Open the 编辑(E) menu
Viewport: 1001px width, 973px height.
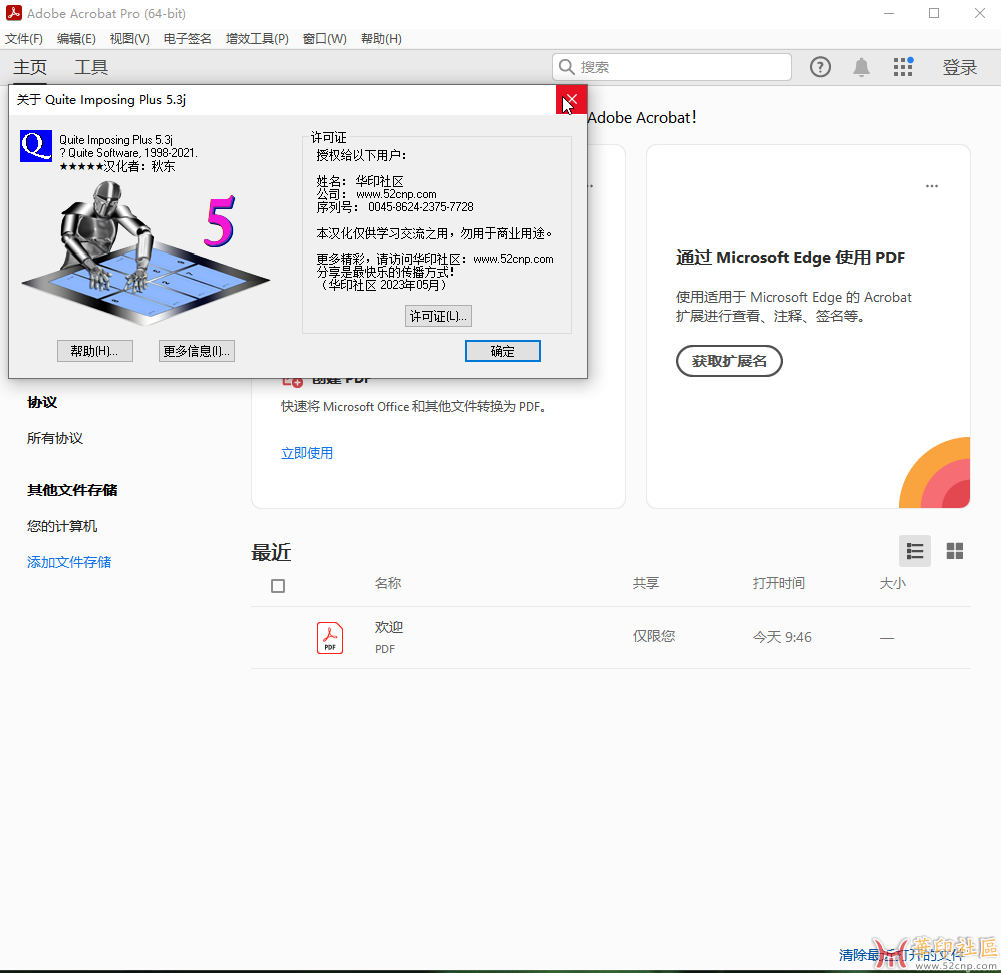pyautogui.click(x=76, y=39)
